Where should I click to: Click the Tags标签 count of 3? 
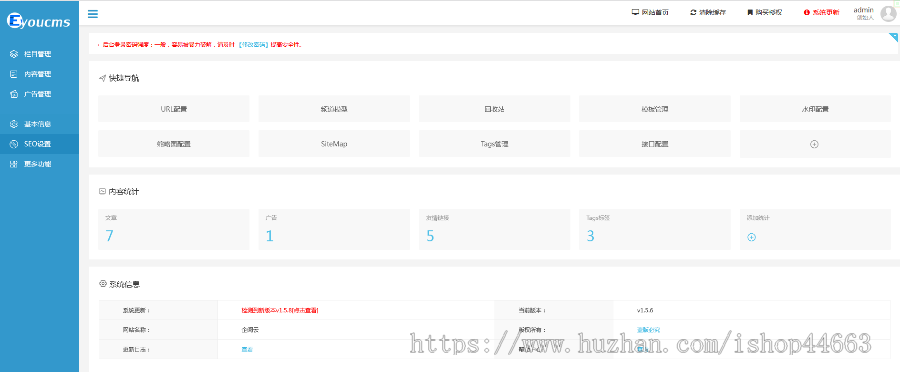point(590,235)
